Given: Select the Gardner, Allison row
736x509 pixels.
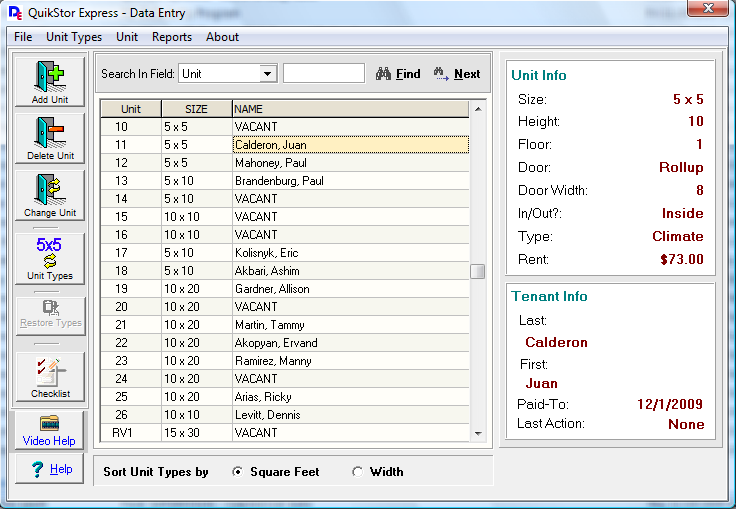Looking at the screenshot, I should point(285,289).
